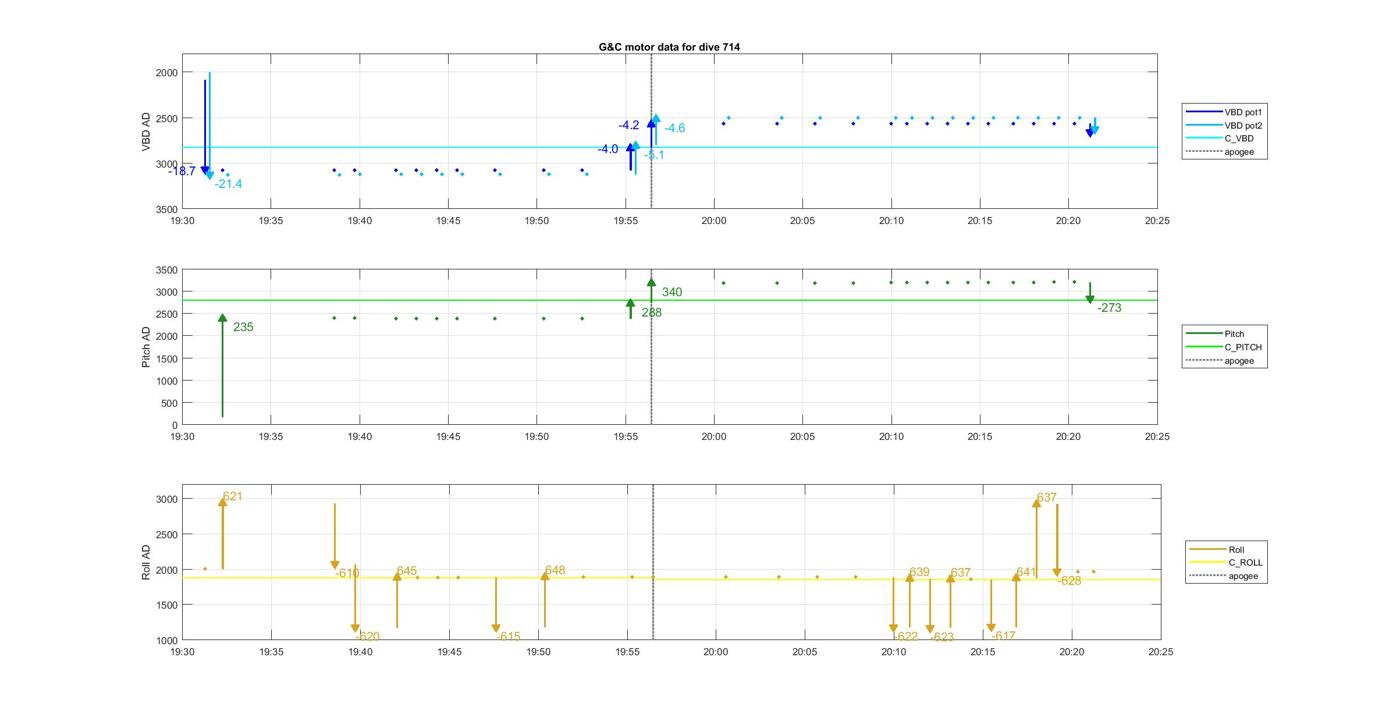This screenshot has height=720, width=1400.
Task: Click the 639 roll annotation
Action: 919,573
